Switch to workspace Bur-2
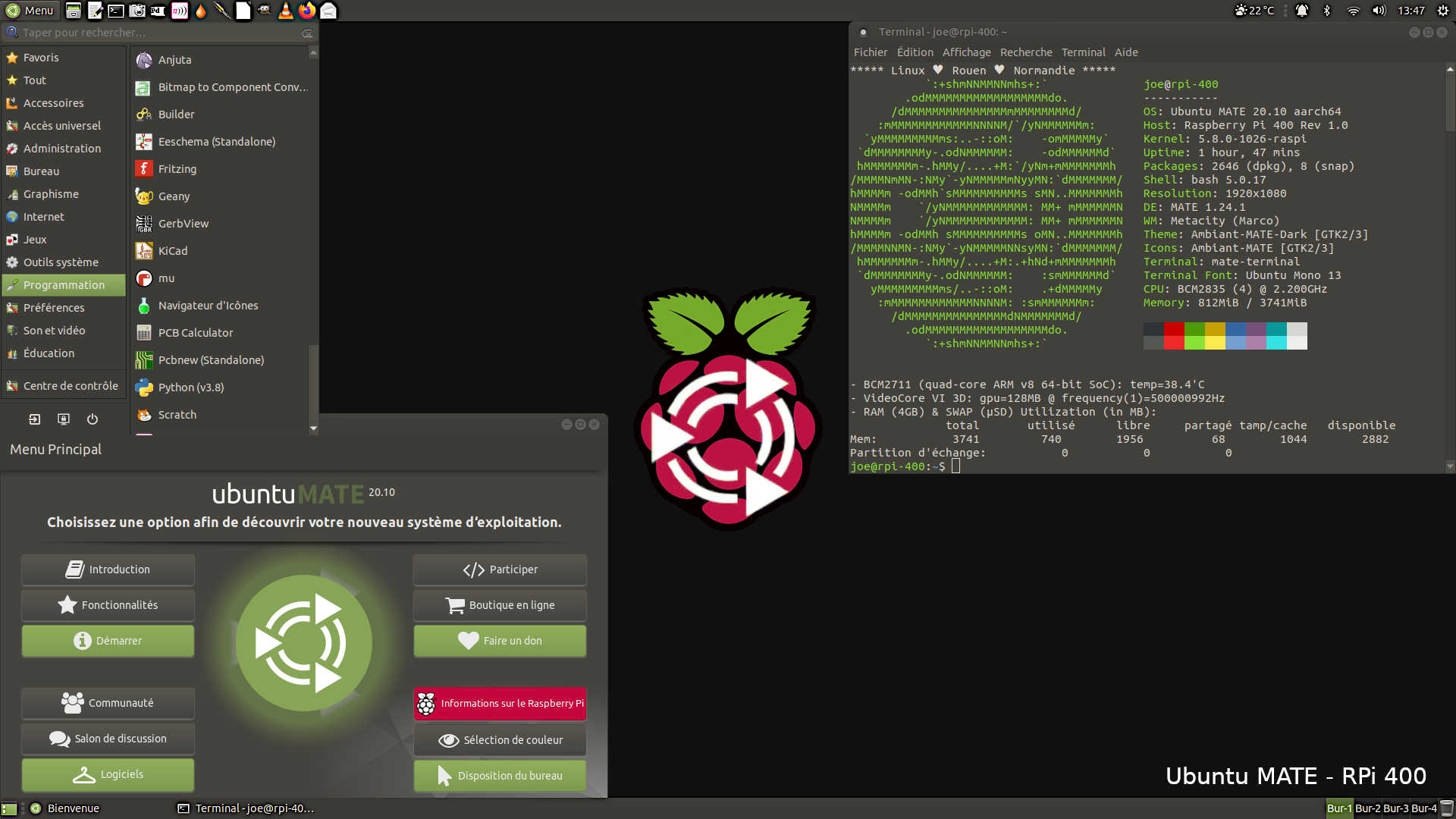The height and width of the screenshot is (819, 1456). pos(1368,808)
